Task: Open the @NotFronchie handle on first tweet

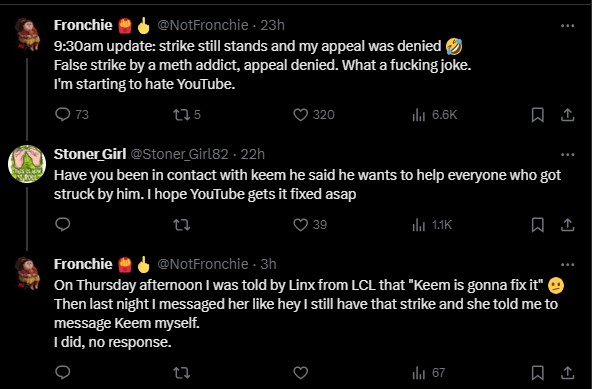Action: pos(202,25)
